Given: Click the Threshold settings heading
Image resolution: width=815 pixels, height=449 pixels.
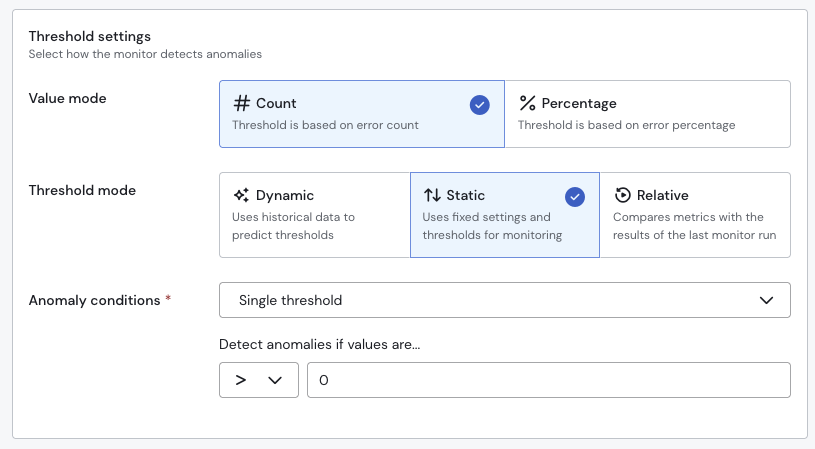Looking at the screenshot, I should [x=90, y=37].
